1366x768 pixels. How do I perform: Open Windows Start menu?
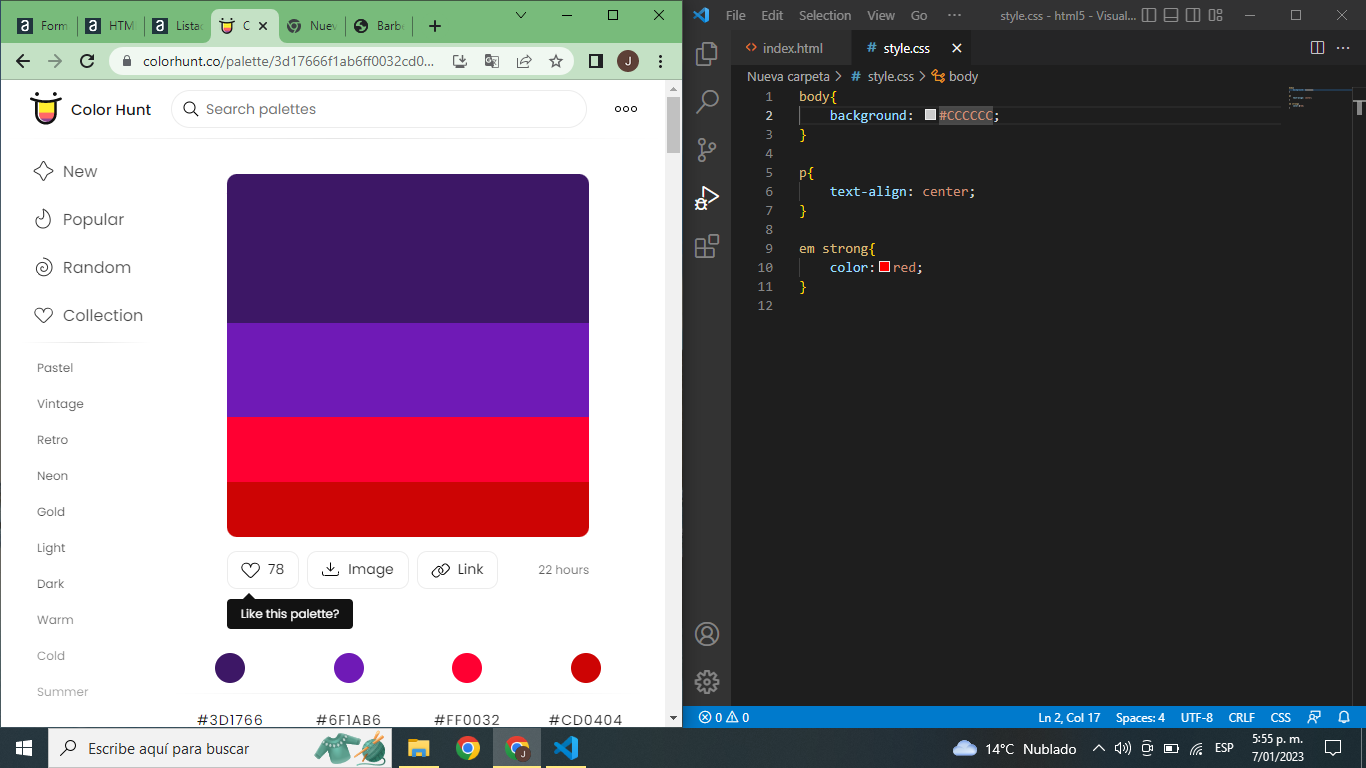click(24, 748)
